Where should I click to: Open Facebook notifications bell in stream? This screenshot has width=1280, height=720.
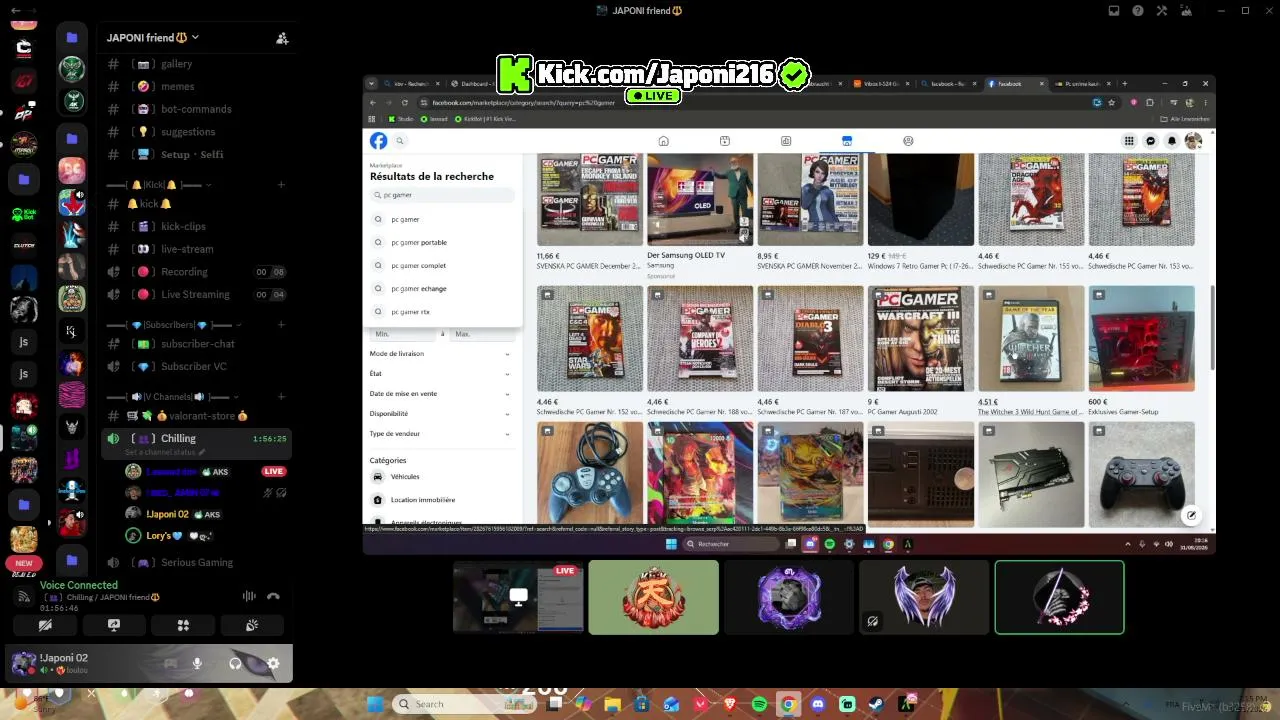pos(1172,141)
